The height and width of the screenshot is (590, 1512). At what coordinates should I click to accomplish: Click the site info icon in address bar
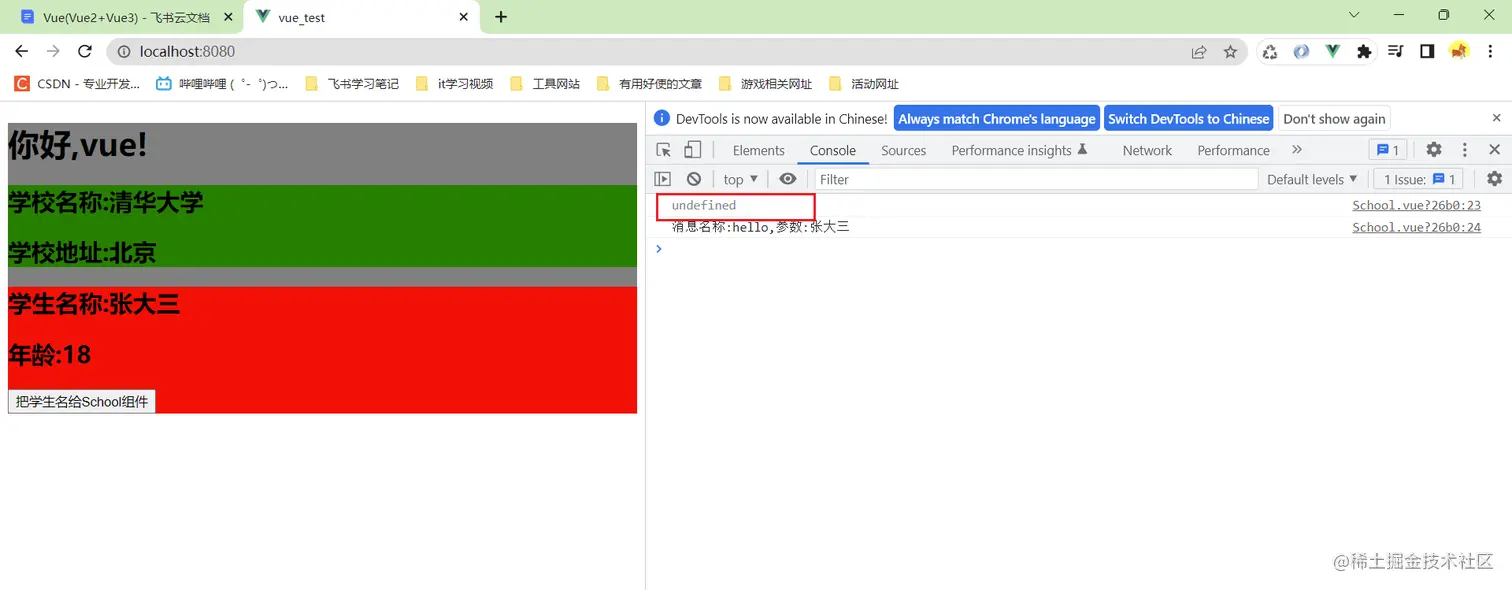tap(124, 51)
